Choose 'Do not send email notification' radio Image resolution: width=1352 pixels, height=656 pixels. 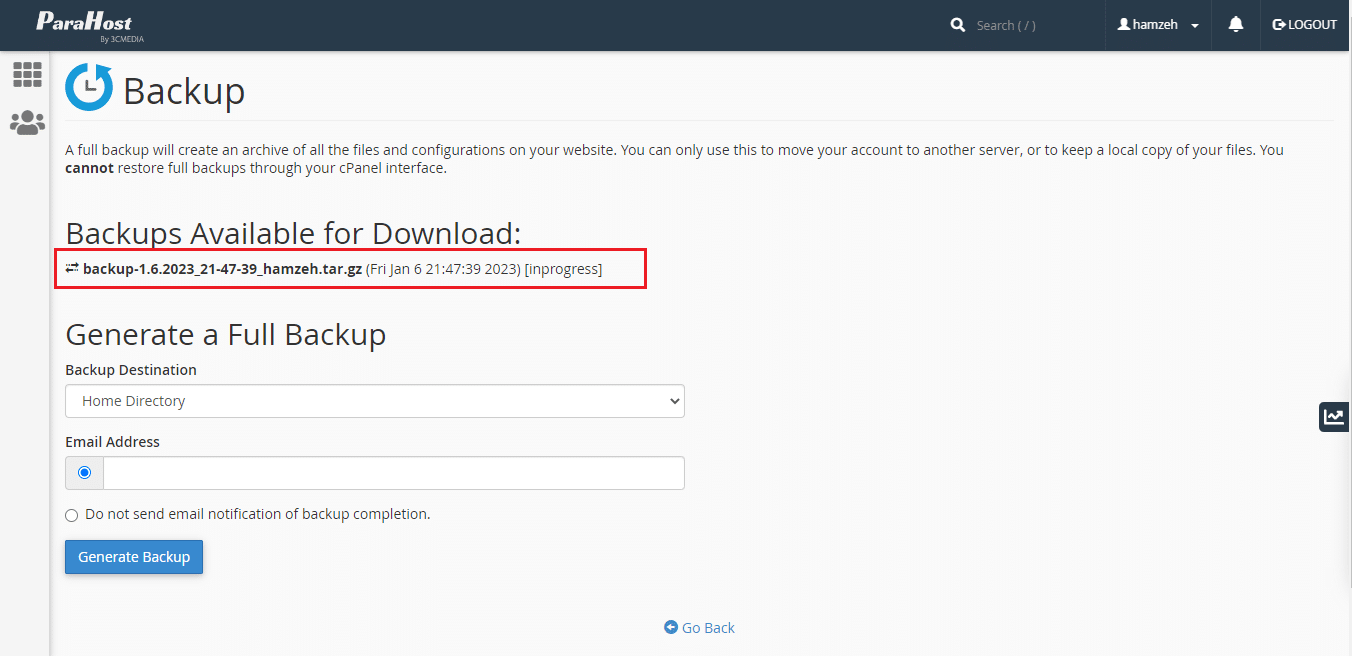click(71, 515)
